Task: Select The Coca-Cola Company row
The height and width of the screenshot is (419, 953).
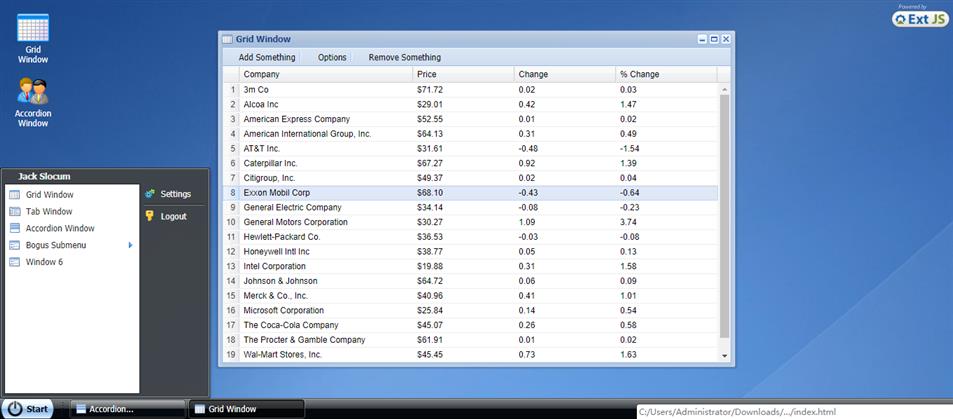Action: (x=470, y=325)
